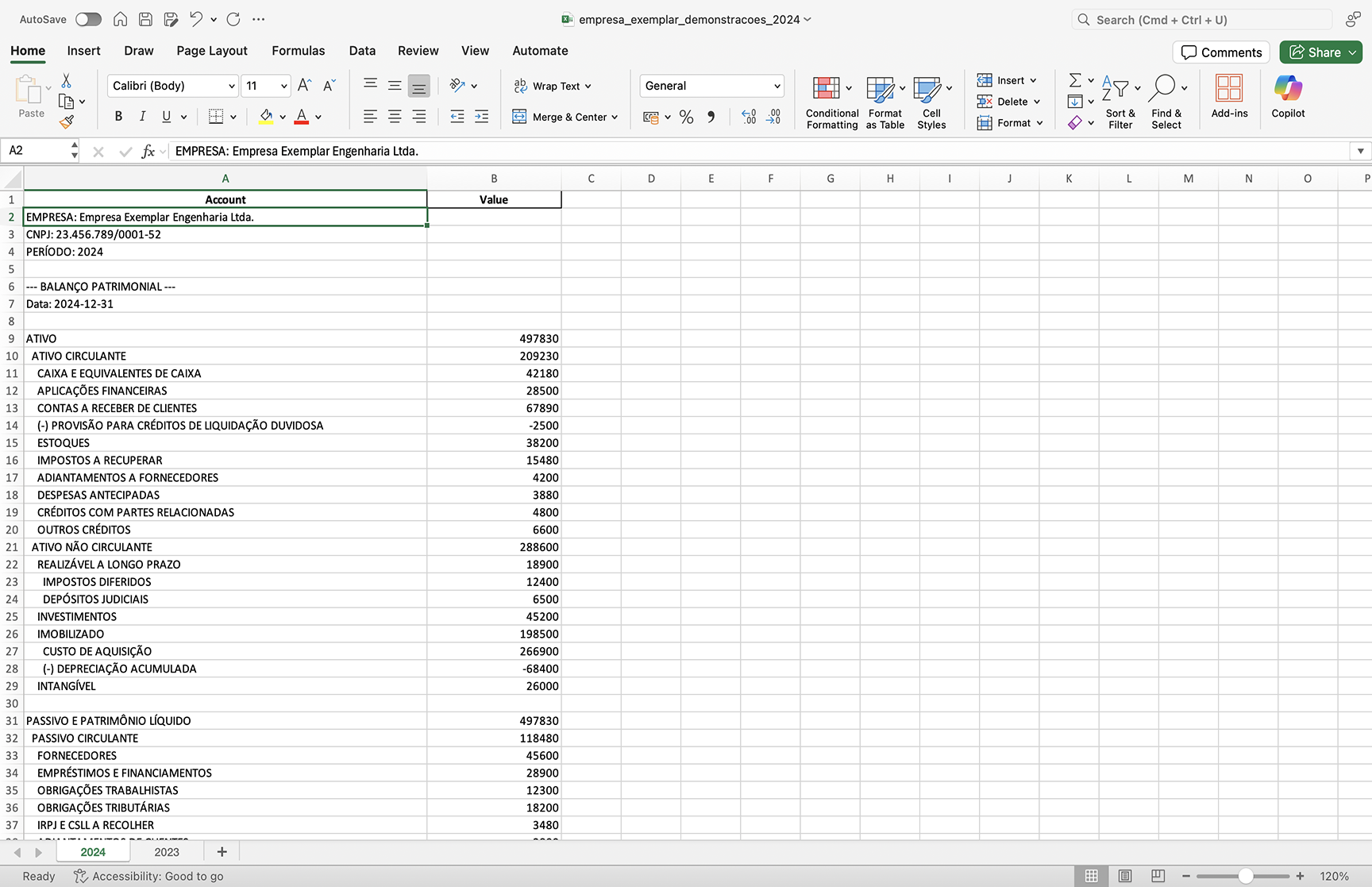
Task: Click the Undo arrow icon
Action: pos(196,19)
